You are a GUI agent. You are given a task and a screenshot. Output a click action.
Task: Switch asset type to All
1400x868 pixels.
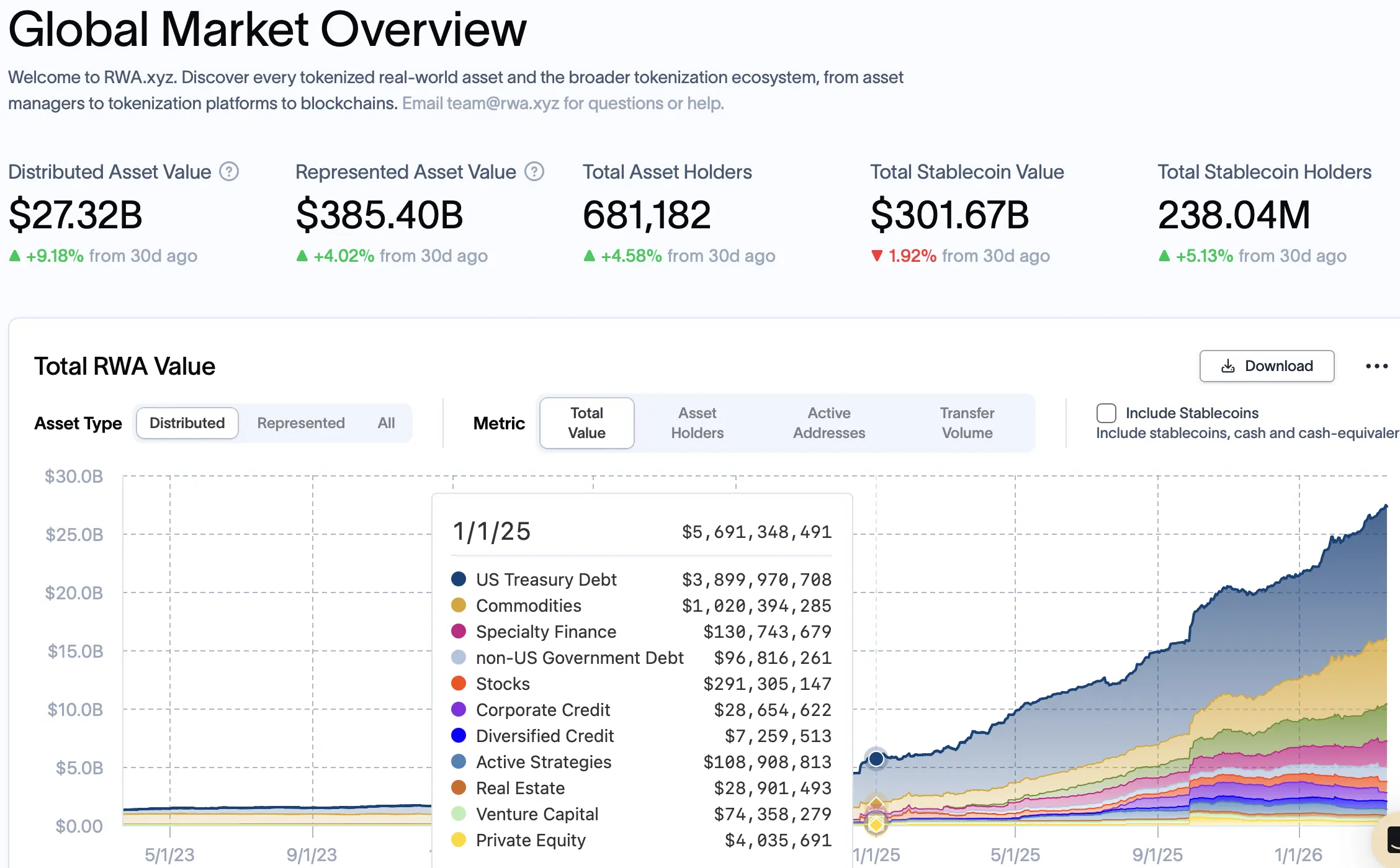(x=386, y=423)
